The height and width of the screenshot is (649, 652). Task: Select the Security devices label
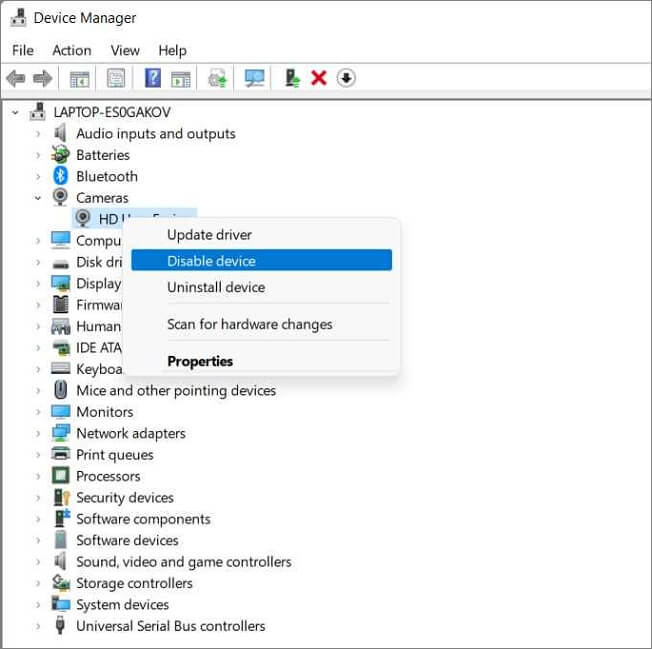click(125, 497)
